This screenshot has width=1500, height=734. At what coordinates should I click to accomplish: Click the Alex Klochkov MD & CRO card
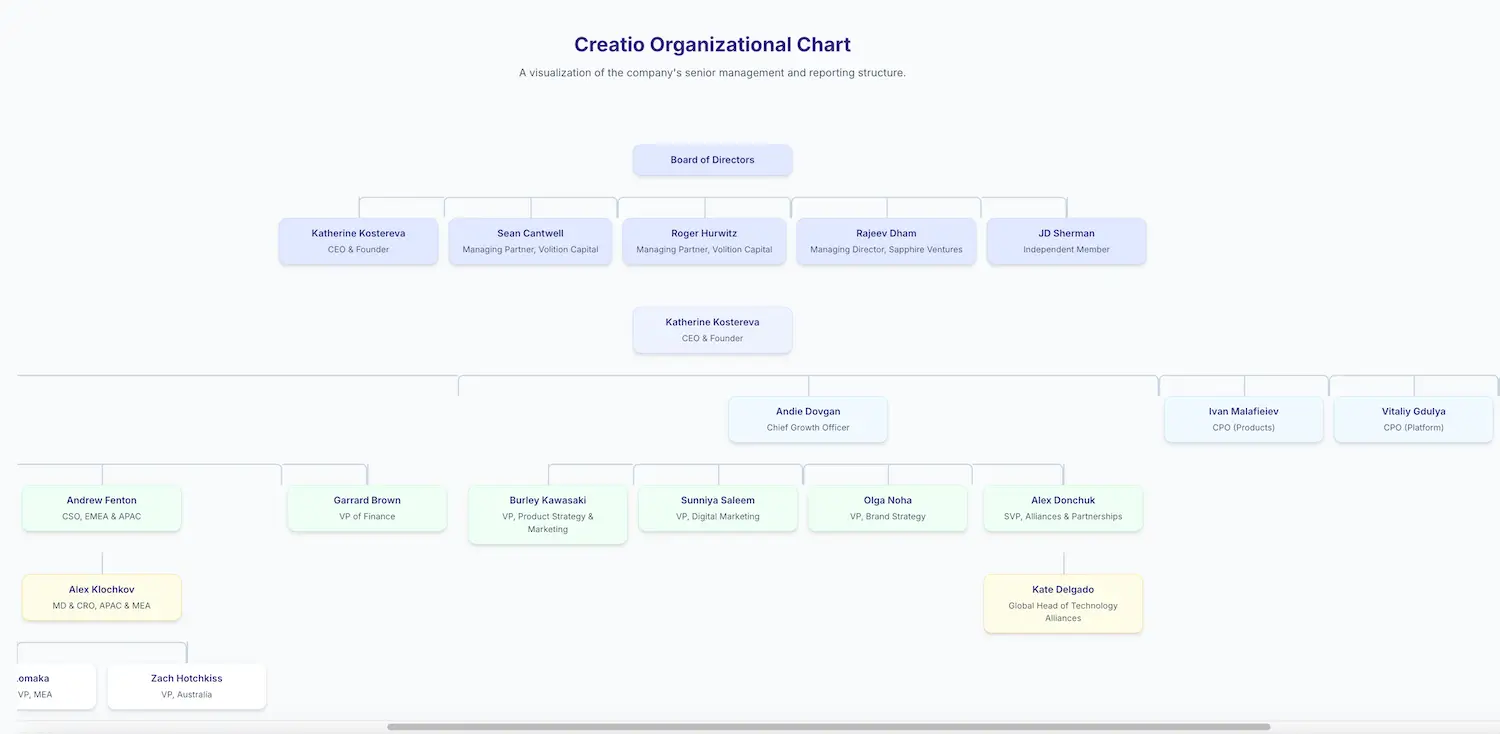coord(101,597)
